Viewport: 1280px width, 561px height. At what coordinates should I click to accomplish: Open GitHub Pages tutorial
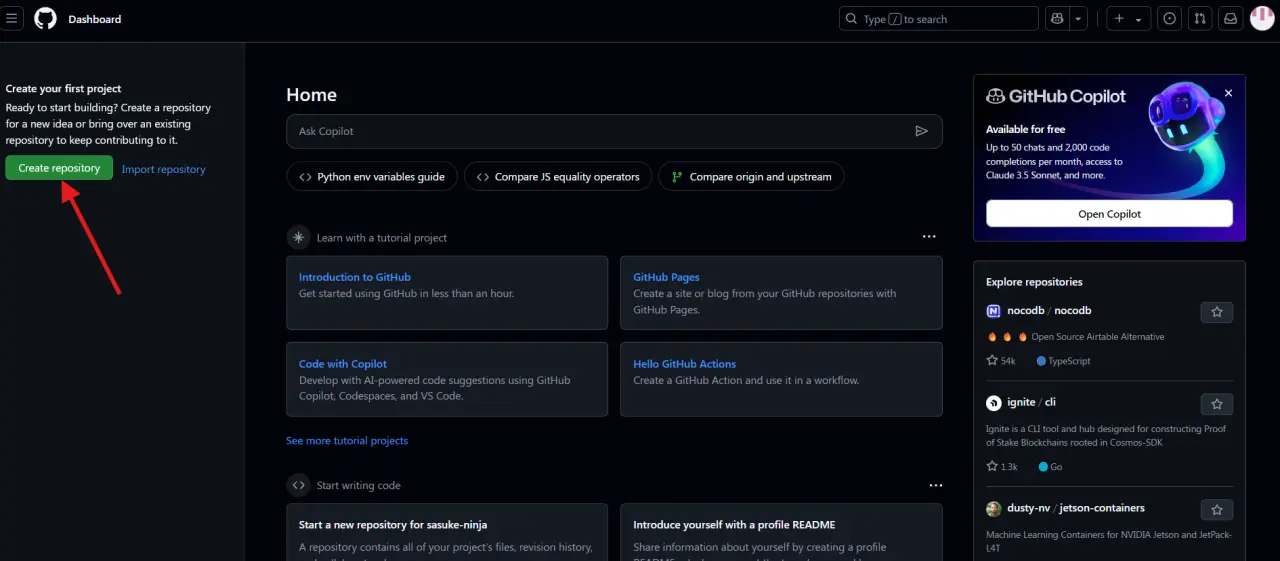click(x=666, y=277)
